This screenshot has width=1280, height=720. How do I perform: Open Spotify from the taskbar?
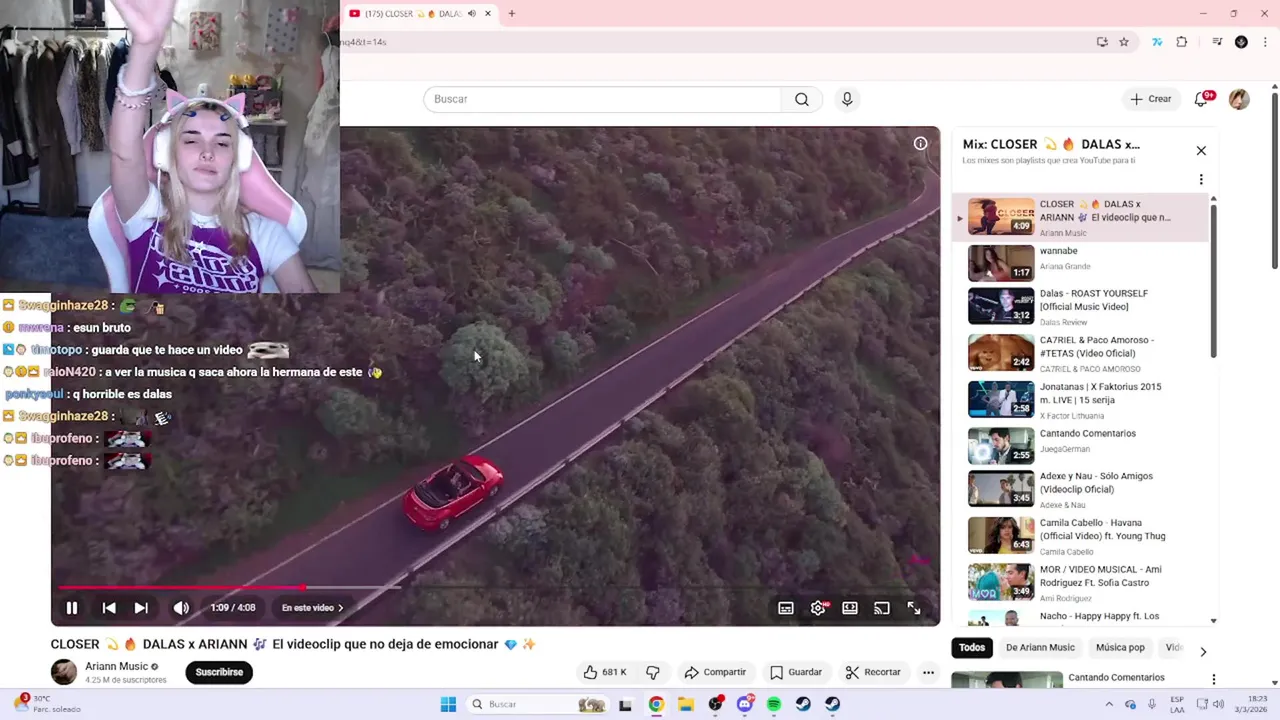coord(774,704)
